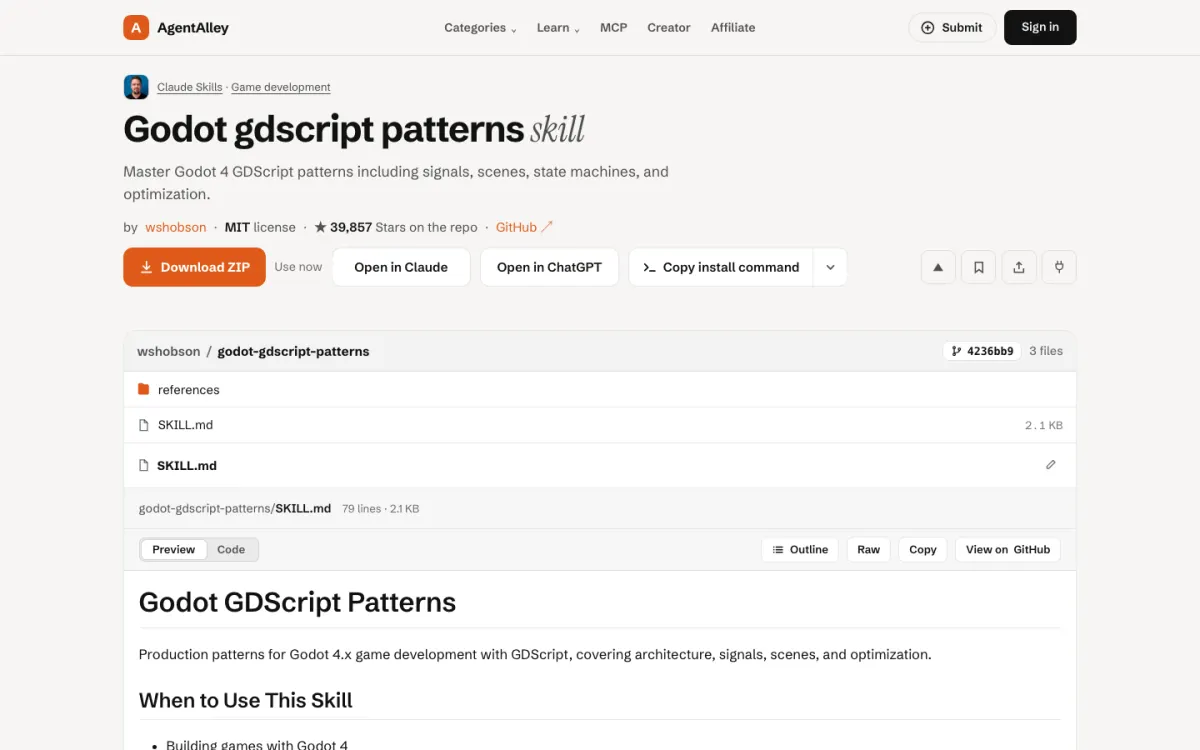The image size is (1200, 750).
Task: Open the SKILL.md file row showing 2.1 KB
Action: pyautogui.click(x=600, y=425)
